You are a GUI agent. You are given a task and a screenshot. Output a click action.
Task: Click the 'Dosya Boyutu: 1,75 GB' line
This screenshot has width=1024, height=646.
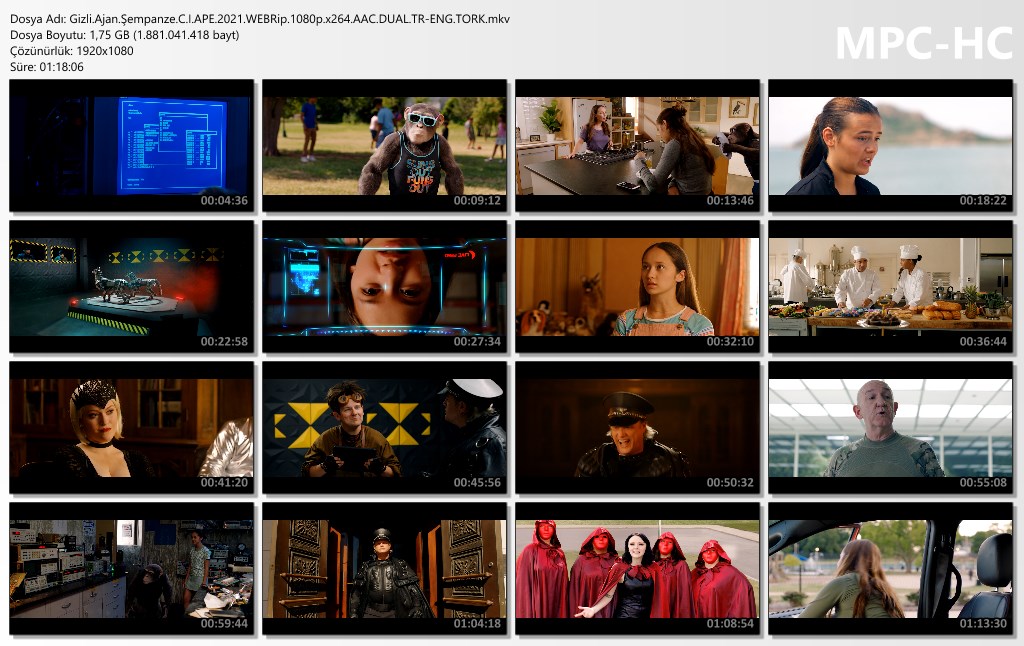125,35
